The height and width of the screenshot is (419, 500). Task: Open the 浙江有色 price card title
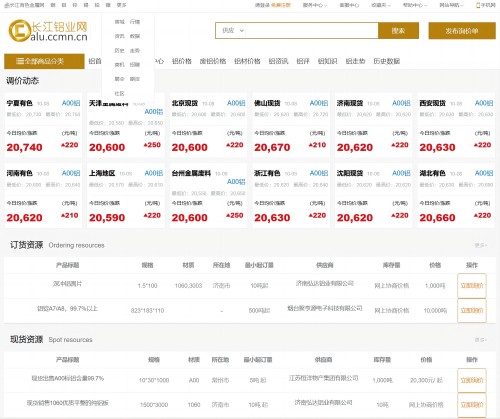(x=267, y=173)
